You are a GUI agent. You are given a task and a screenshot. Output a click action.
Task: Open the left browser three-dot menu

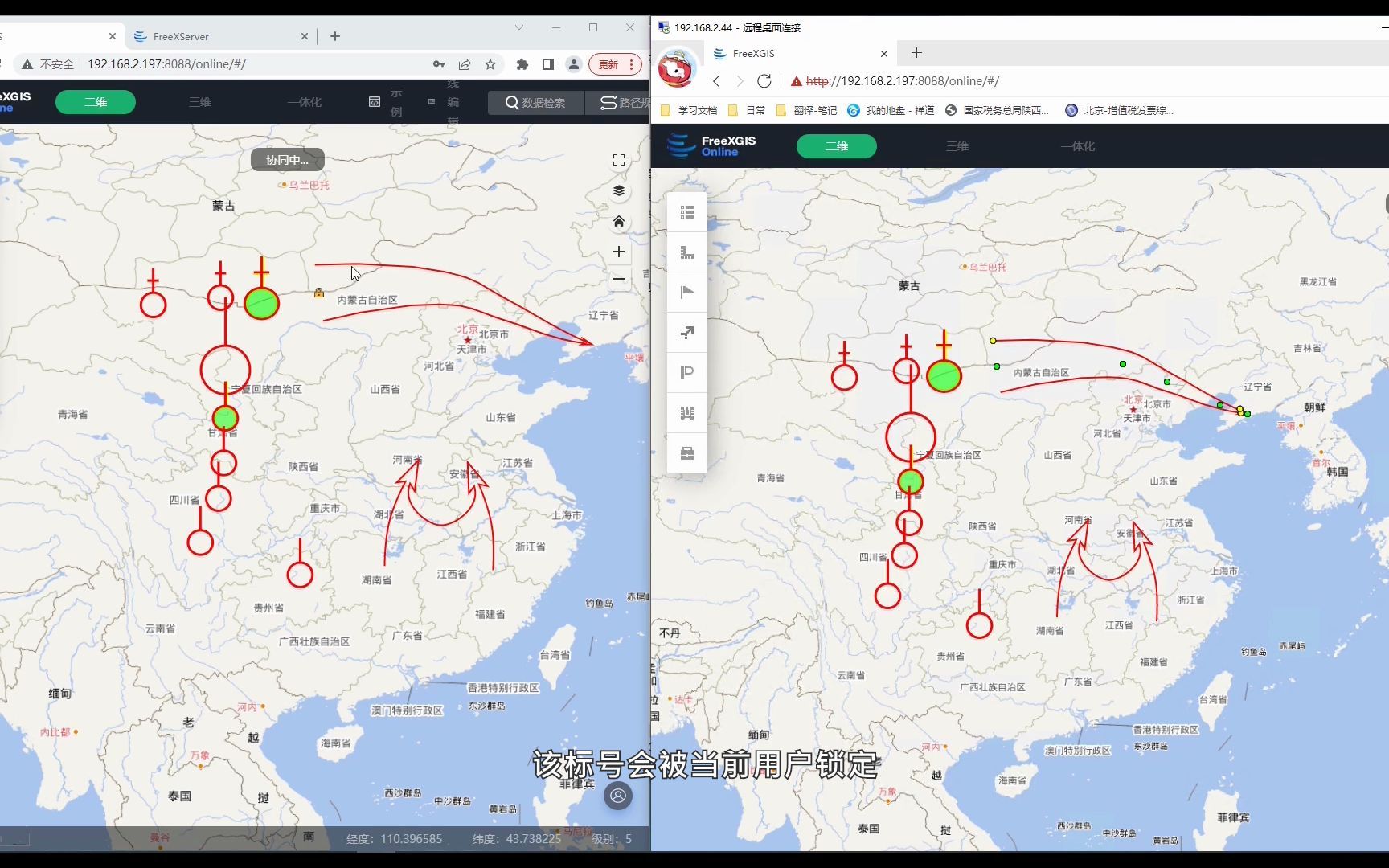point(632,64)
